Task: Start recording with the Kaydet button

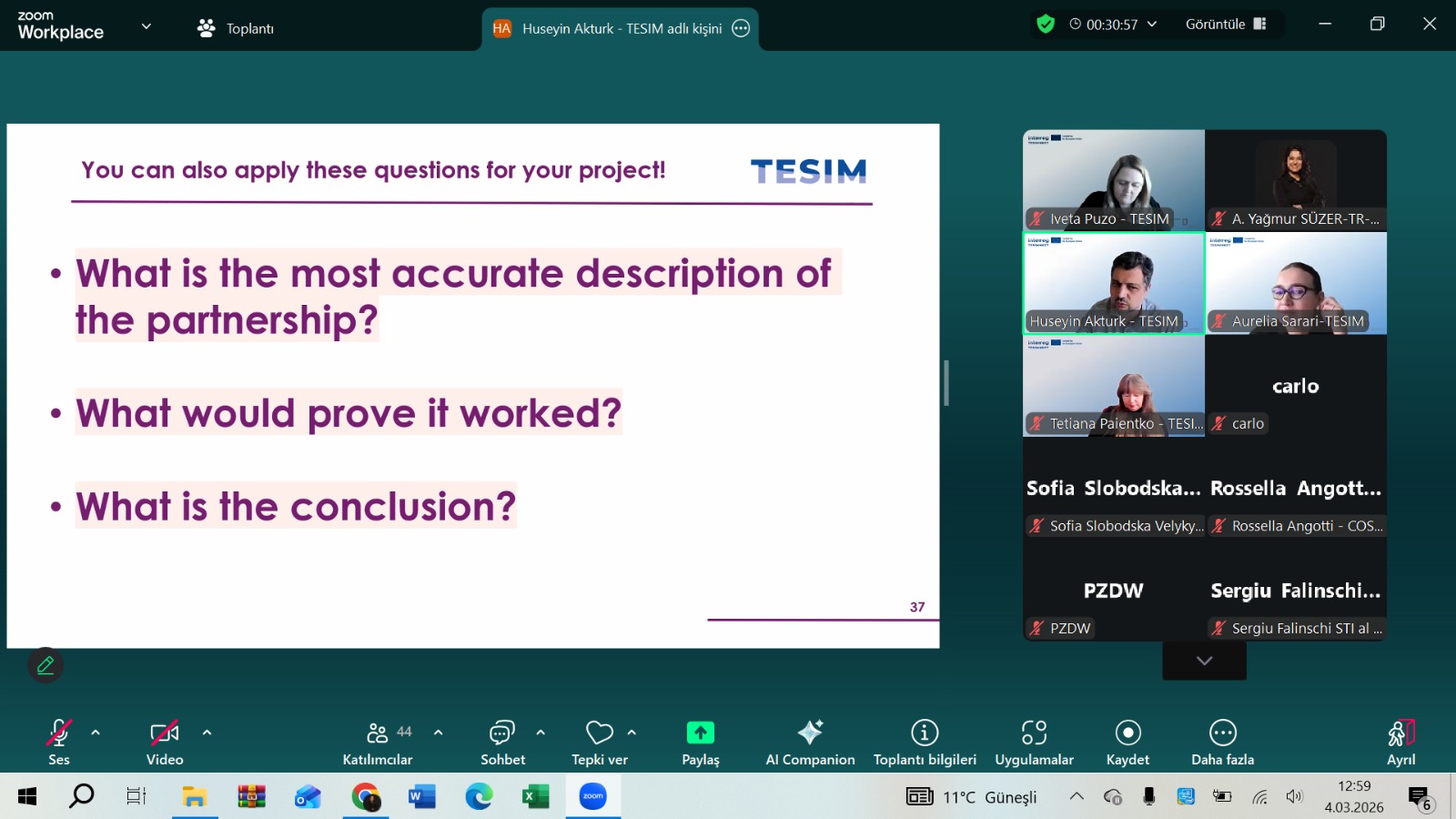Action: 1127,742
